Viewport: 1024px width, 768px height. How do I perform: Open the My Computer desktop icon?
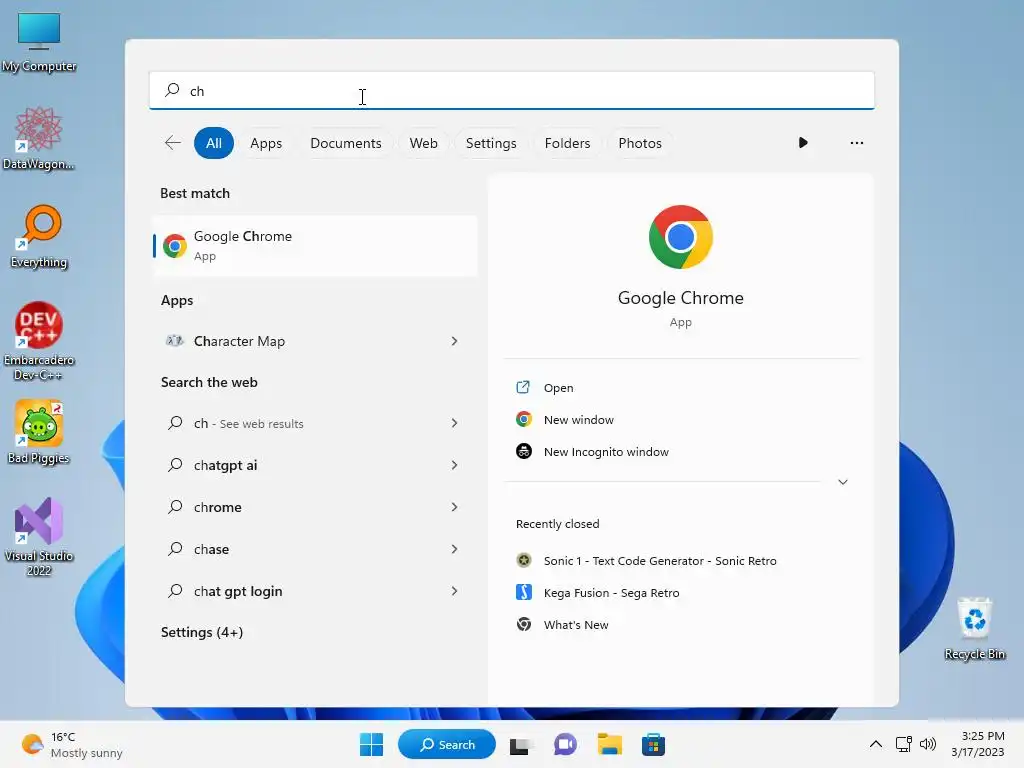pyautogui.click(x=39, y=41)
